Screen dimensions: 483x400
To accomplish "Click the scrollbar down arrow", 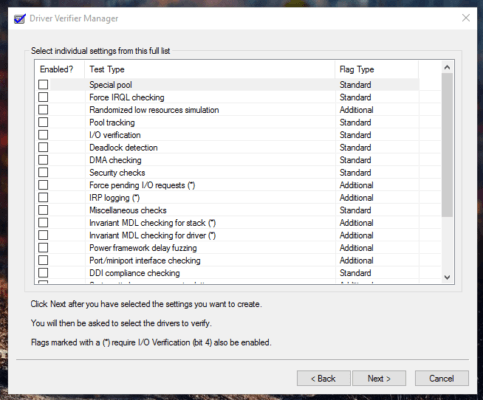I will click(x=447, y=277).
